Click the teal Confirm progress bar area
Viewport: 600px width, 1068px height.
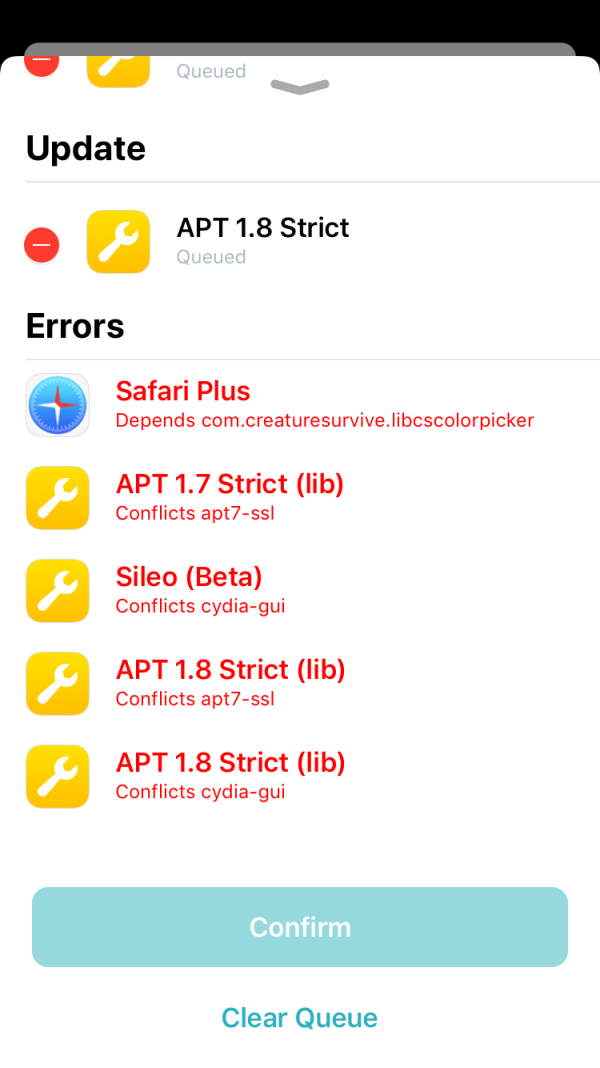pos(299,926)
